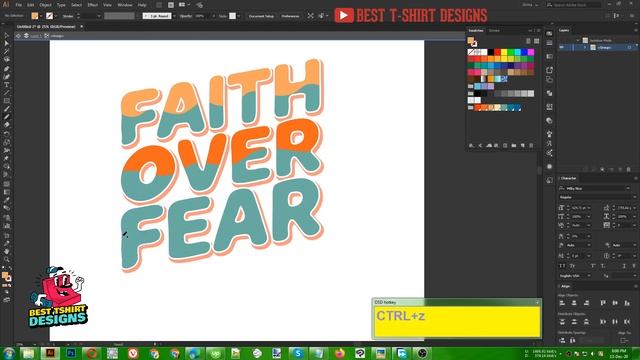640x360 pixels.
Task: Open fill color dropdown in control bar
Action: coord(41,16)
